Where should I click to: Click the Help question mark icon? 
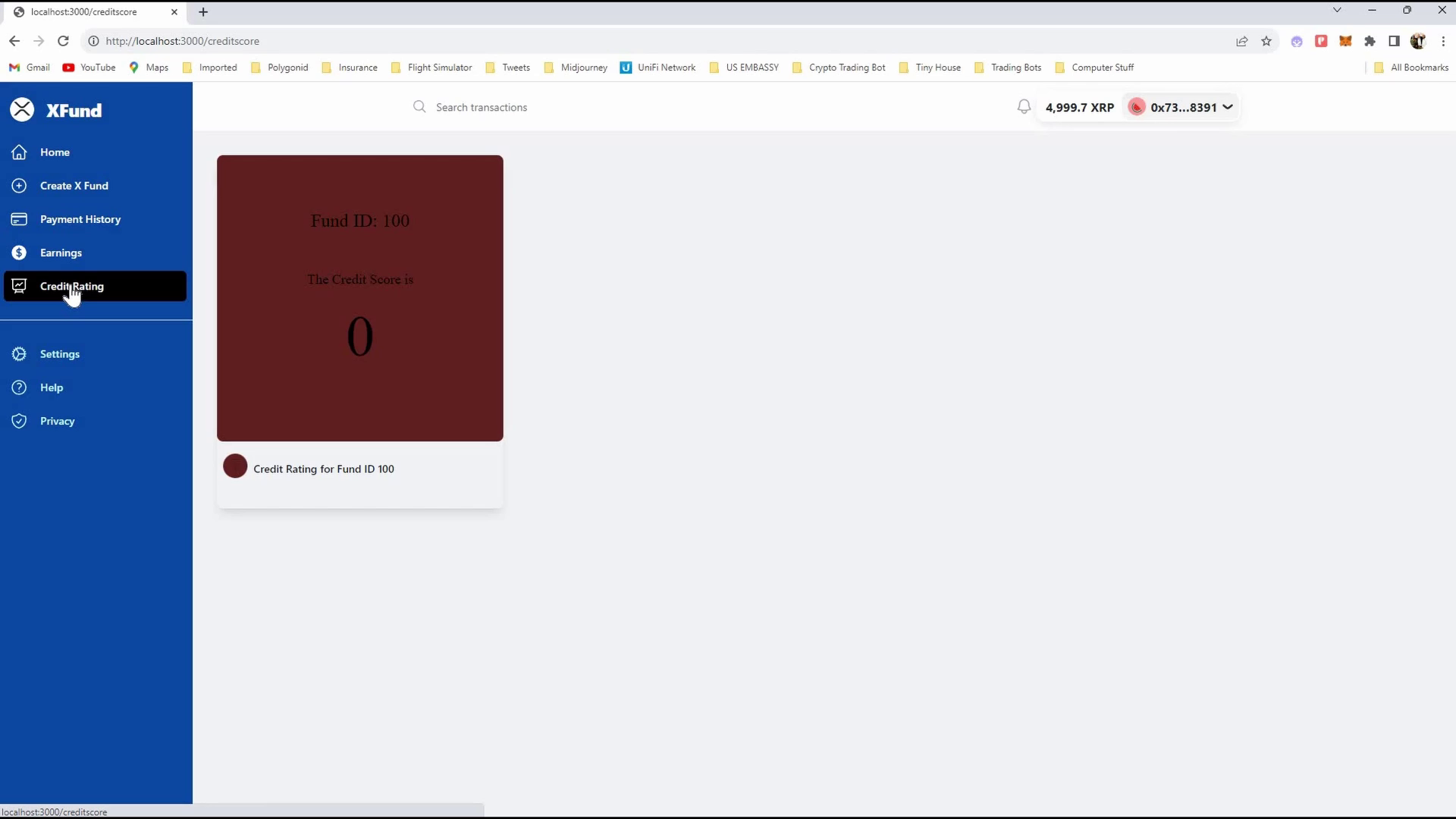[19, 388]
